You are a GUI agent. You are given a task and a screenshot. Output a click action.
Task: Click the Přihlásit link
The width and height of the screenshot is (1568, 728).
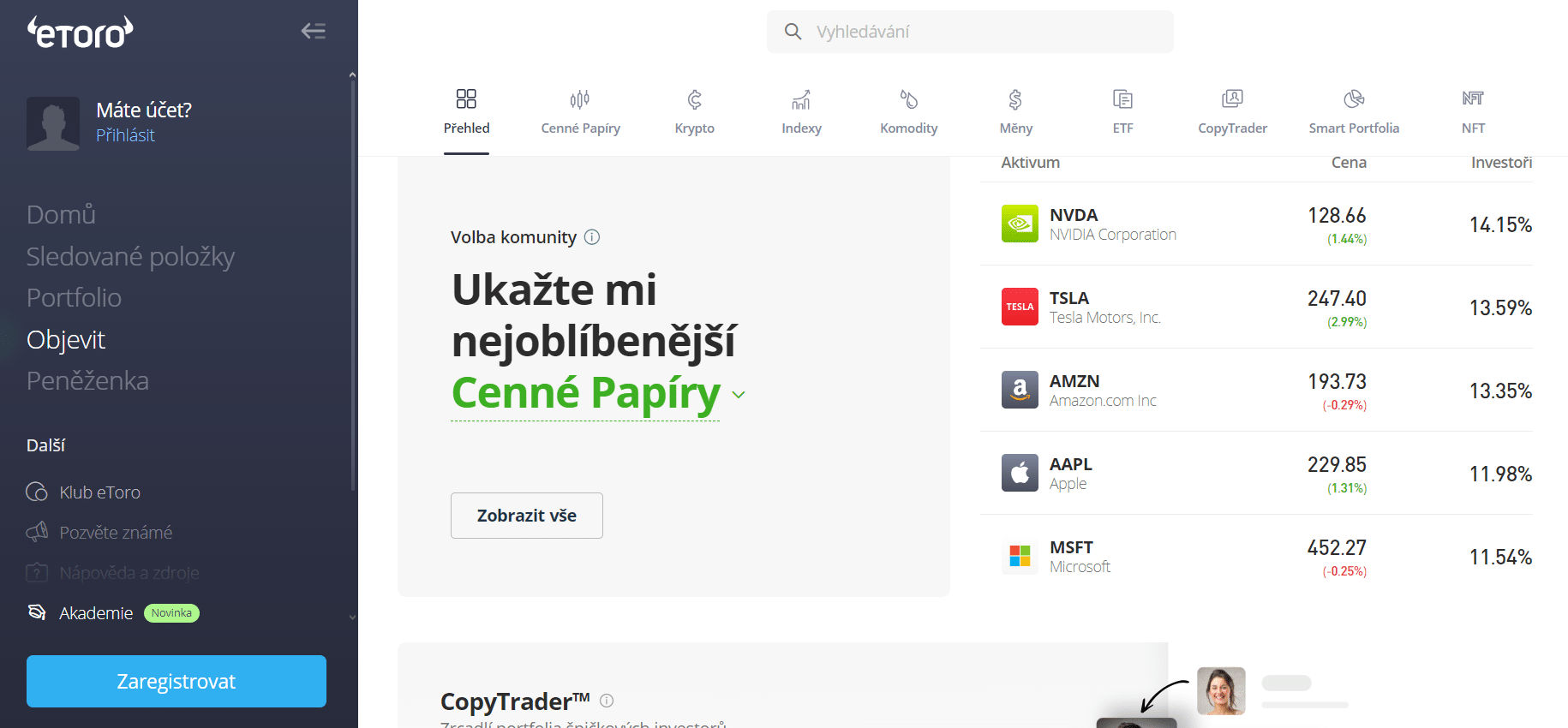[x=125, y=135]
